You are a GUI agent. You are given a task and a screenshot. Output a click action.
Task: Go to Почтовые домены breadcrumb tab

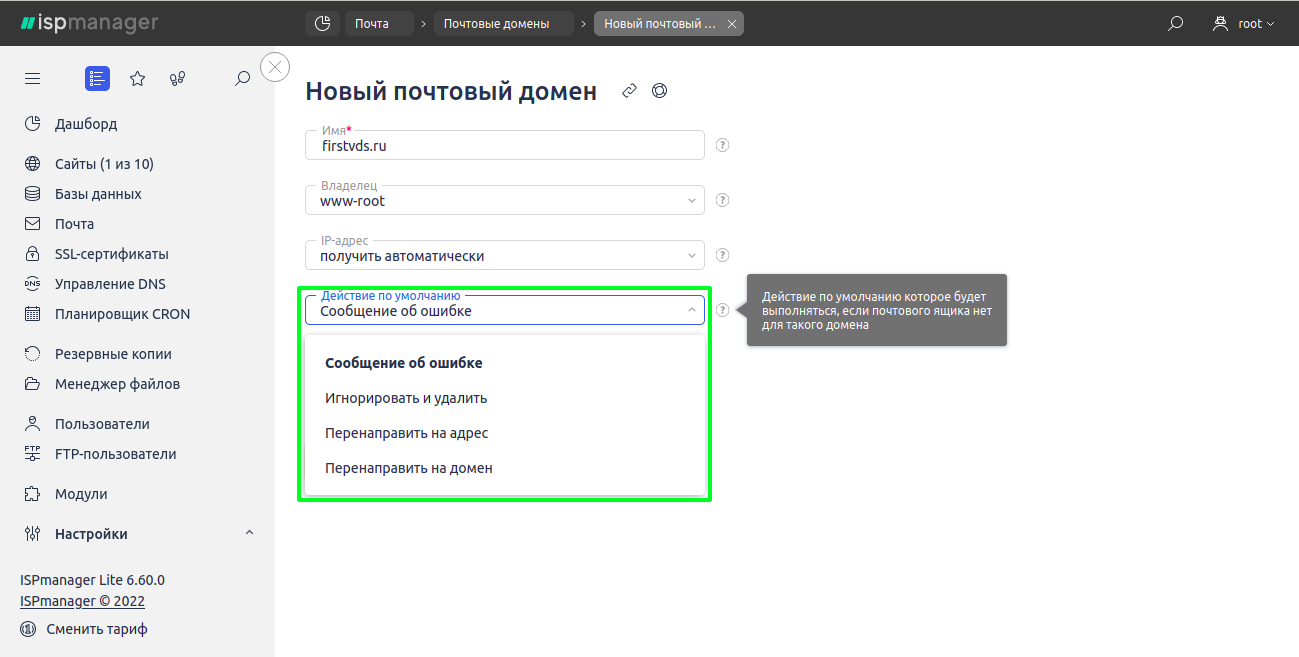click(x=503, y=23)
